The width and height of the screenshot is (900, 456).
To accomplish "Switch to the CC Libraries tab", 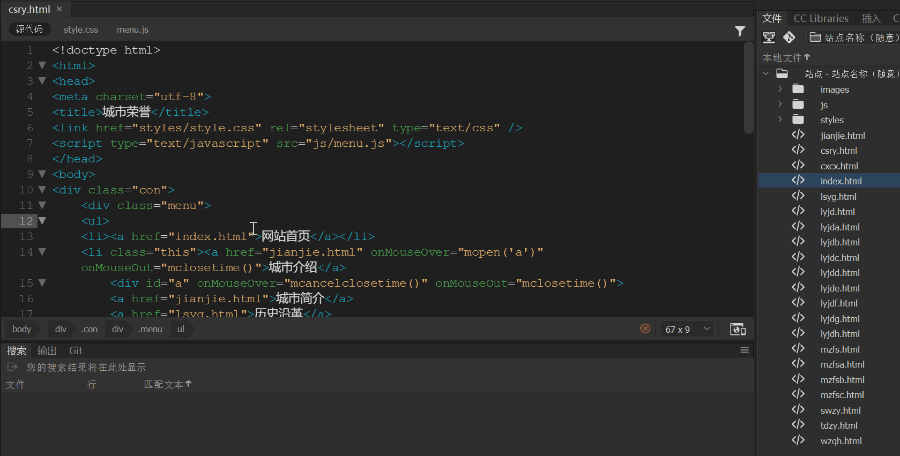I will [820, 18].
